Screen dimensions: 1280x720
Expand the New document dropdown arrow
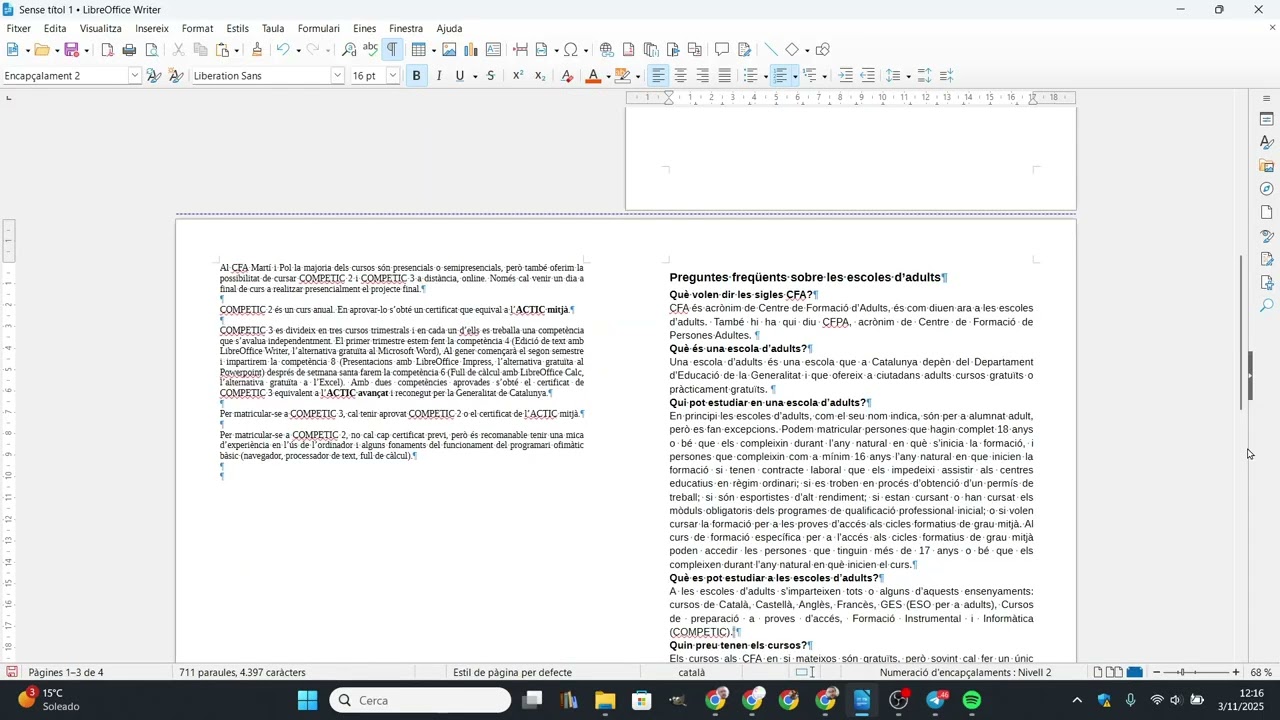pos(27,50)
